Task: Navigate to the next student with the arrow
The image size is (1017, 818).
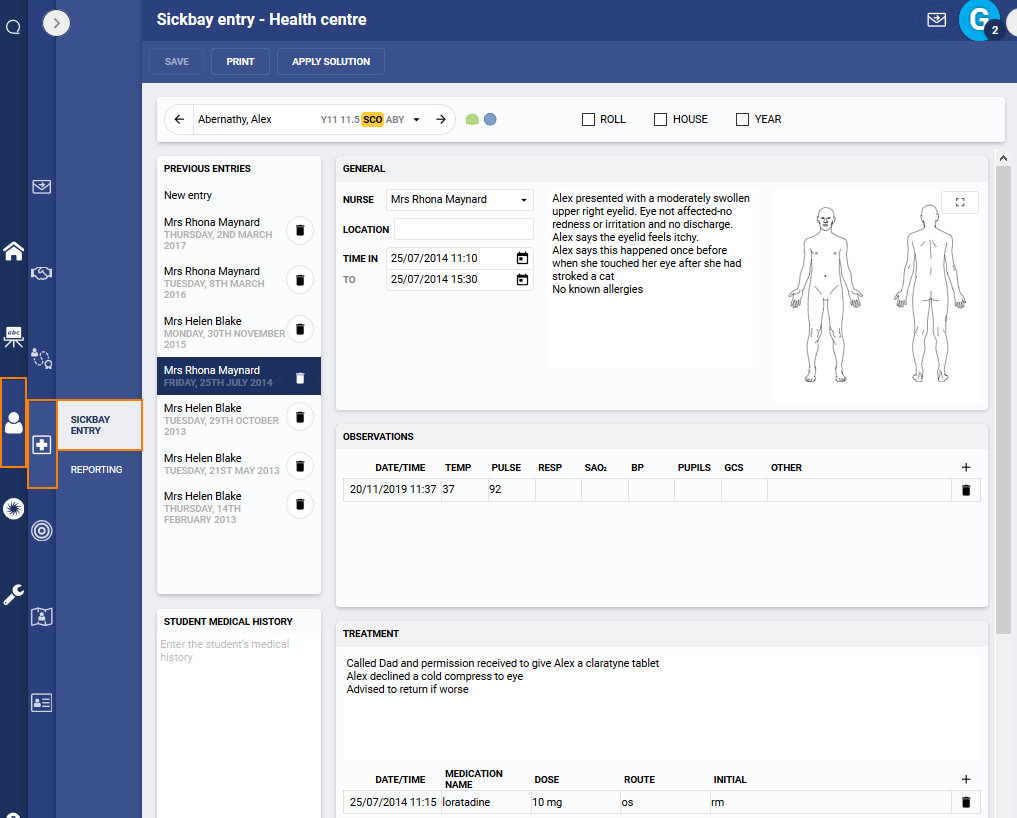Action: point(440,118)
